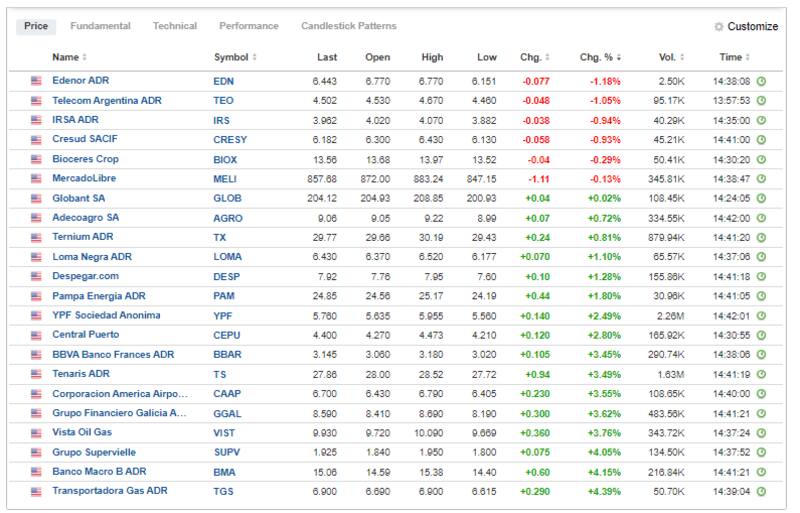The image size is (800, 513).
Task: Select the Candlestick Patterns tab
Action: click(x=348, y=26)
